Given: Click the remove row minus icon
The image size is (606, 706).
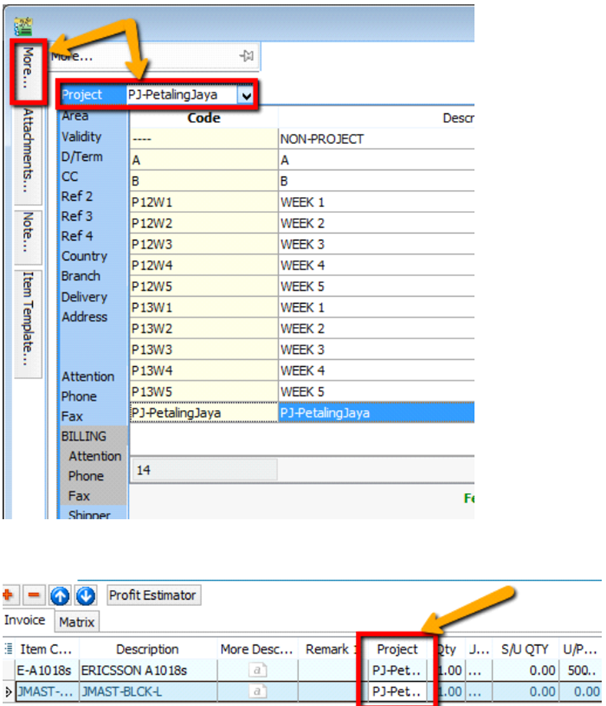Looking at the screenshot, I should pos(35,595).
